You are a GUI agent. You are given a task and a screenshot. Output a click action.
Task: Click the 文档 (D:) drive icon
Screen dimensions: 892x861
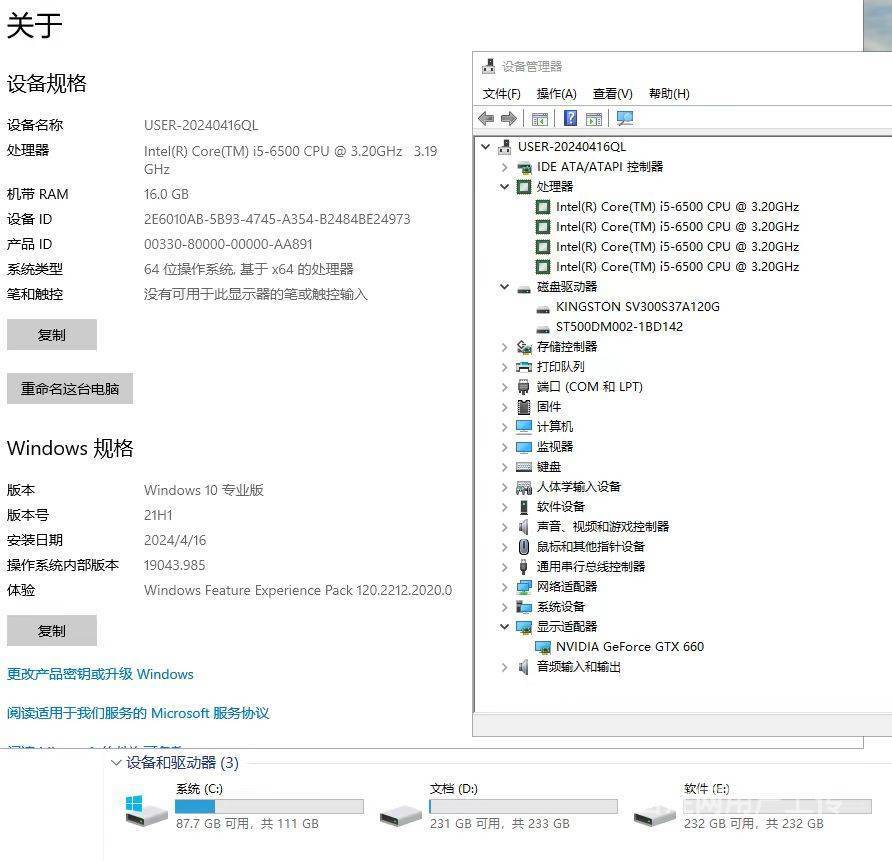[400, 815]
